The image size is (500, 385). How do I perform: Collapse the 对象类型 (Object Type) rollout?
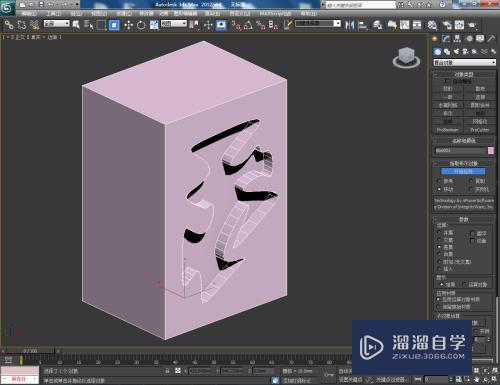464,74
